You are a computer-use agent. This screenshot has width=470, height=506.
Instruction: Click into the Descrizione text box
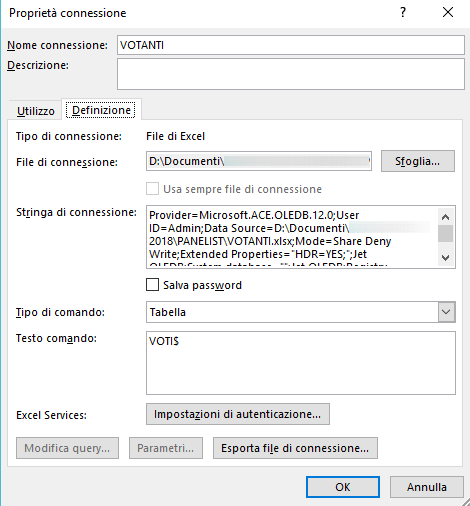pos(291,74)
